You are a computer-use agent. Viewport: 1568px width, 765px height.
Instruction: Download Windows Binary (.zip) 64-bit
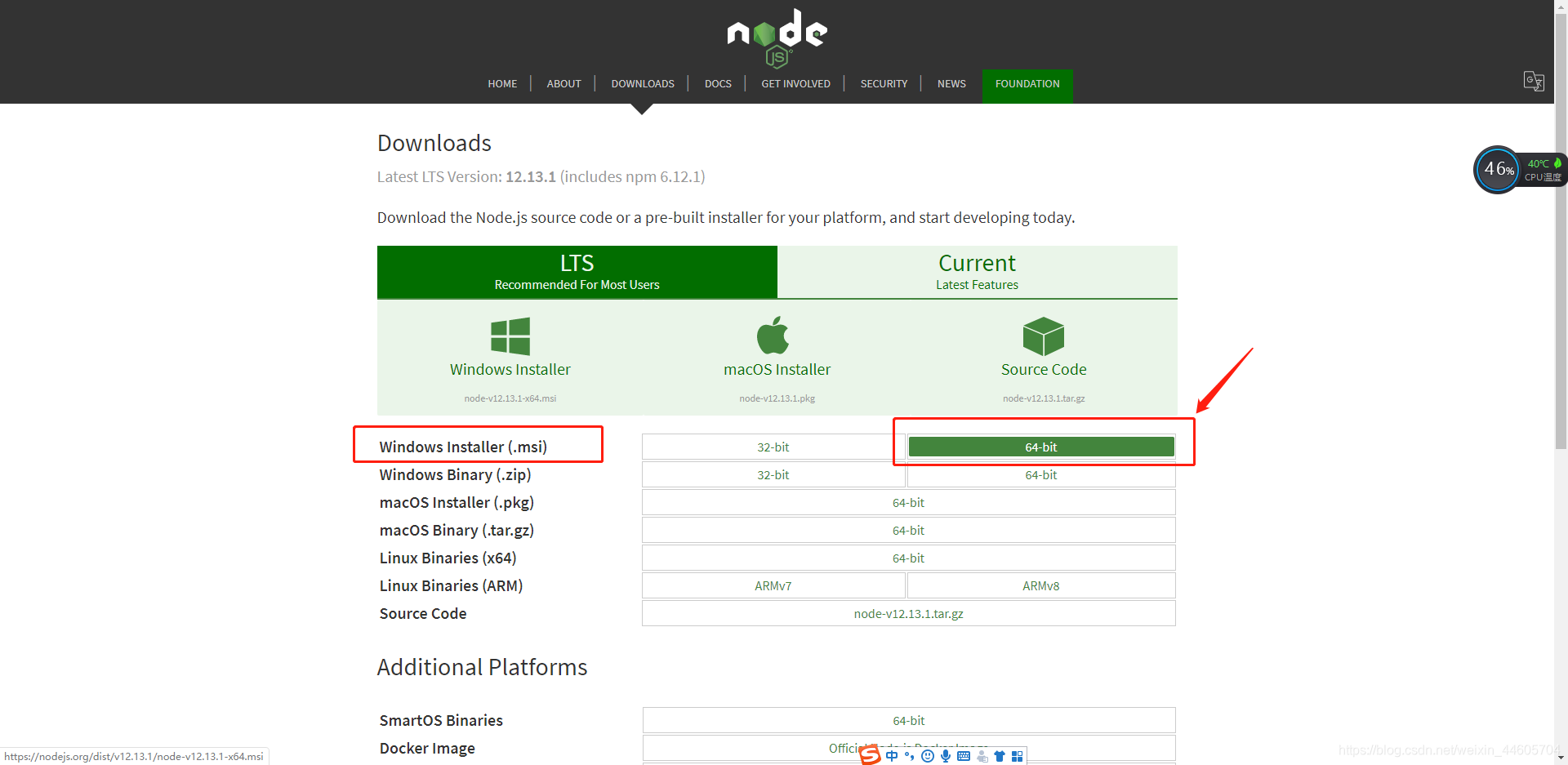point(1041,474)
